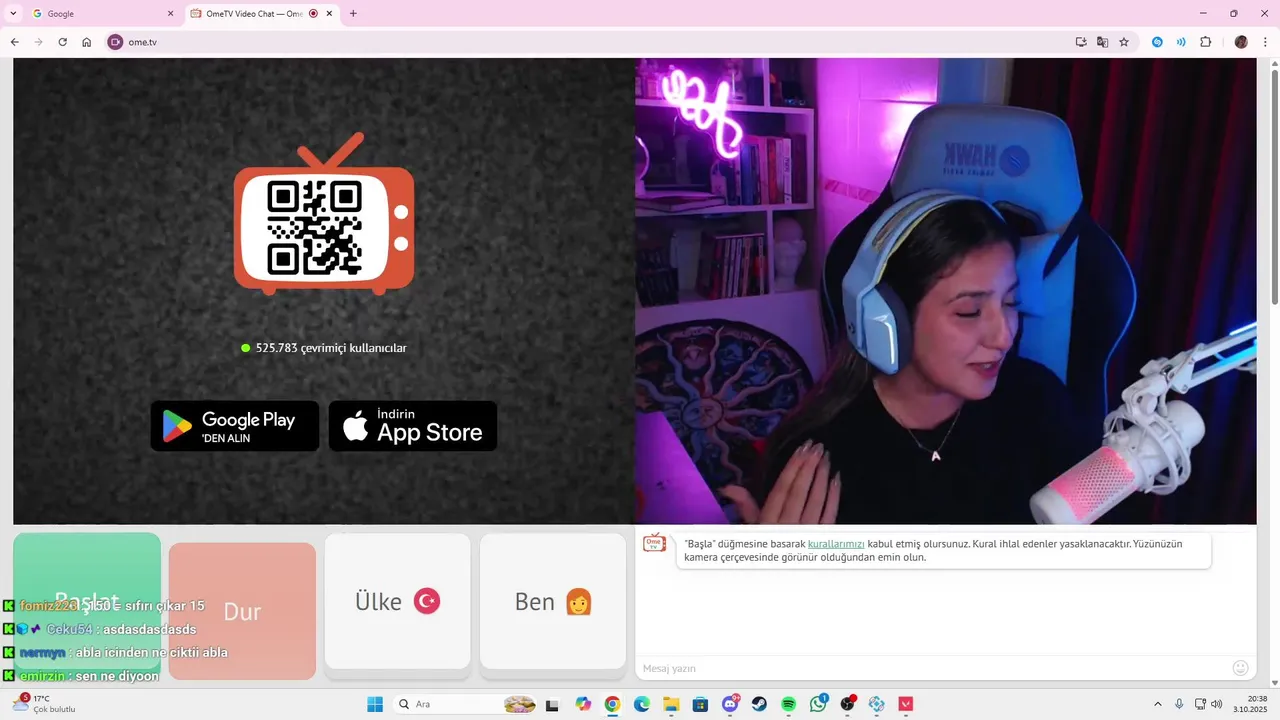Click the microphone tray icon
Image resolution: width=1280 pixels, height=720 pixels.
point(1180,704)
